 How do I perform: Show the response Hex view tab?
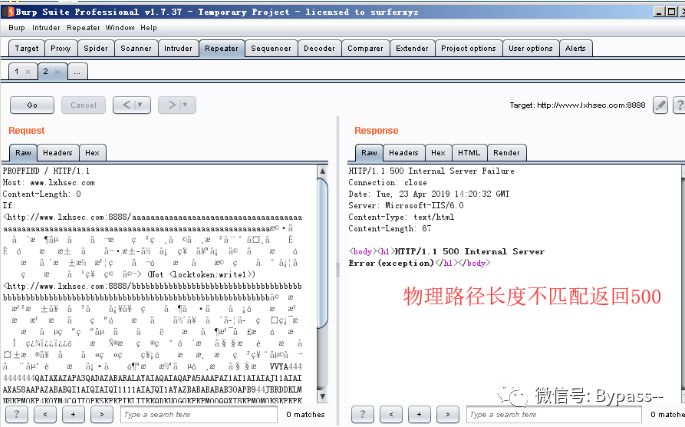point(438,153)
